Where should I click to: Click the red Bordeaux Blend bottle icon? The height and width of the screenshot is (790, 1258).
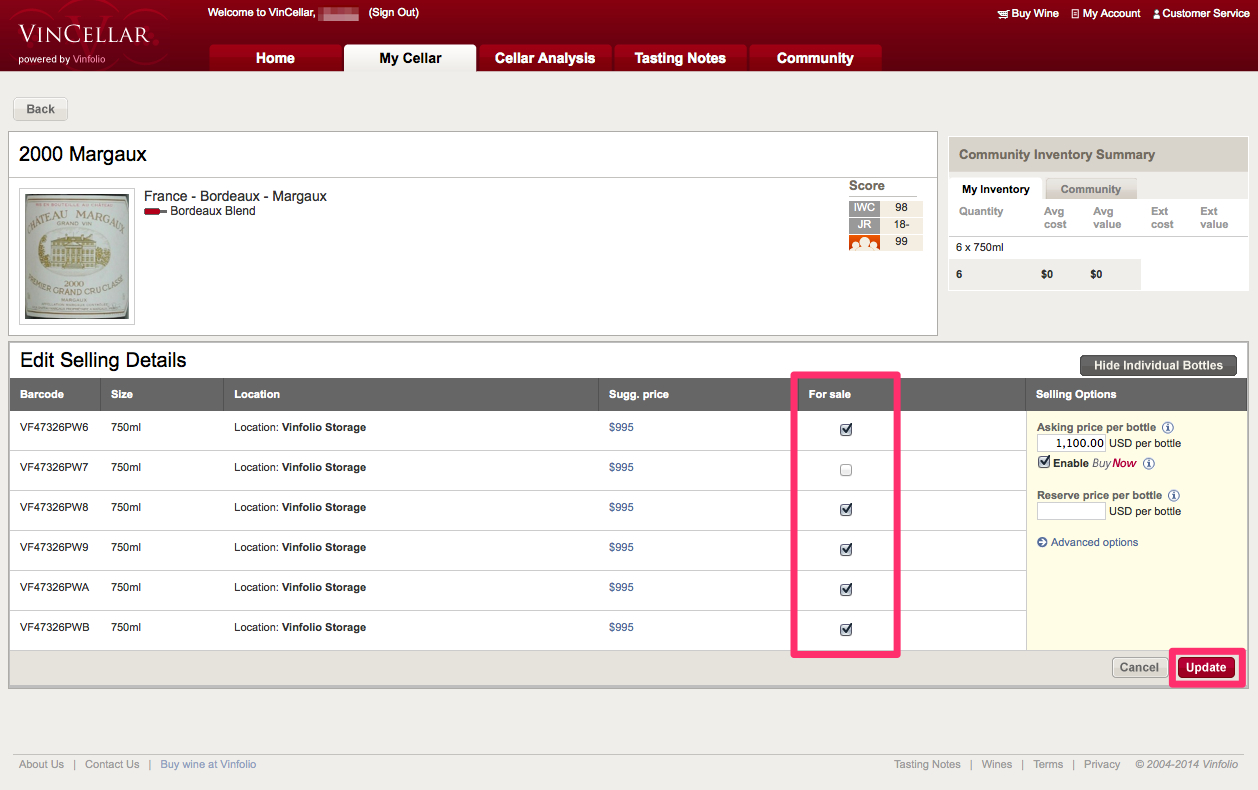click(156, 212)
